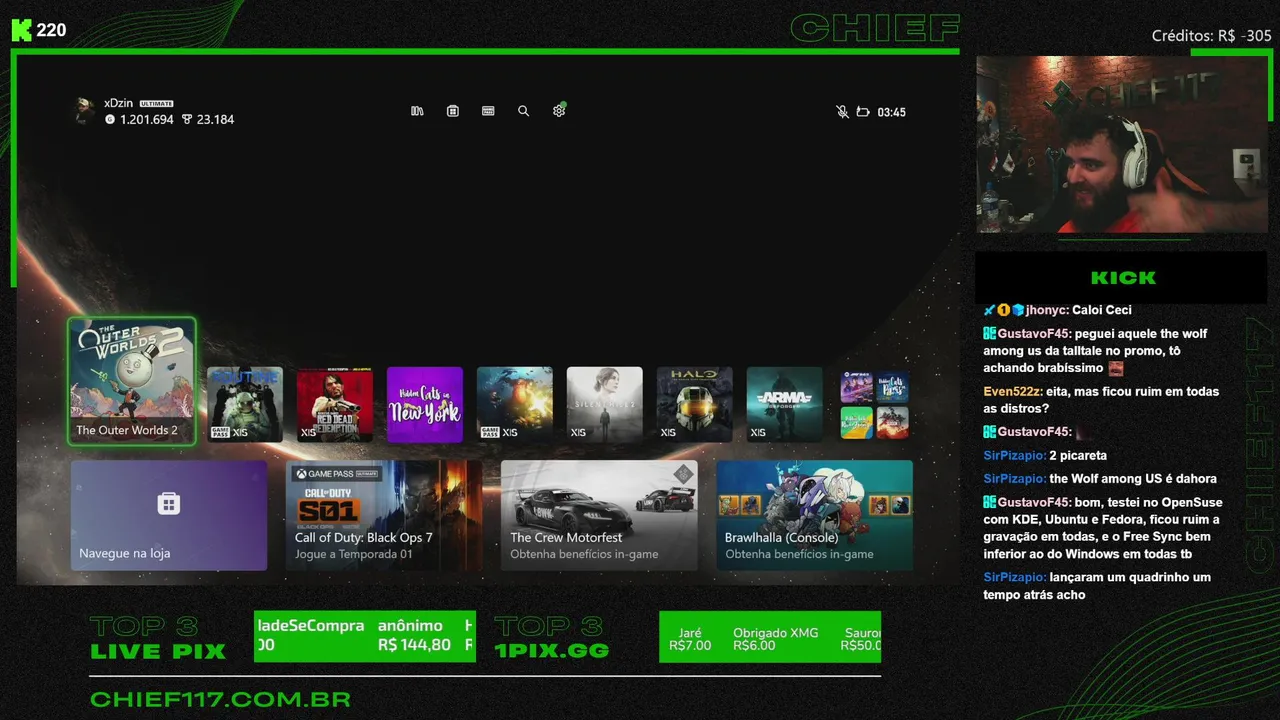Viewport: 1280px width, 720px height.
Task: Click the Kick logo beside 220
Action: tap(21, 30)
